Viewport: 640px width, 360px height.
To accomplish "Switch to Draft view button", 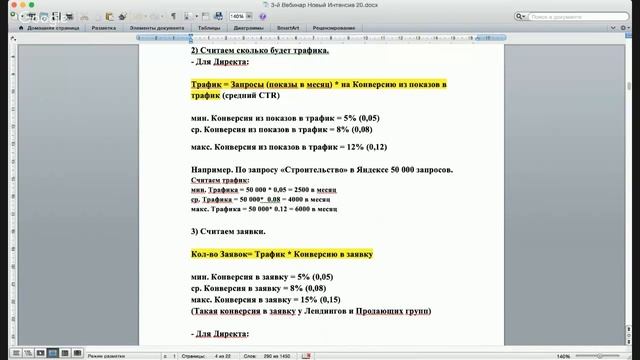I will point(16,353).
